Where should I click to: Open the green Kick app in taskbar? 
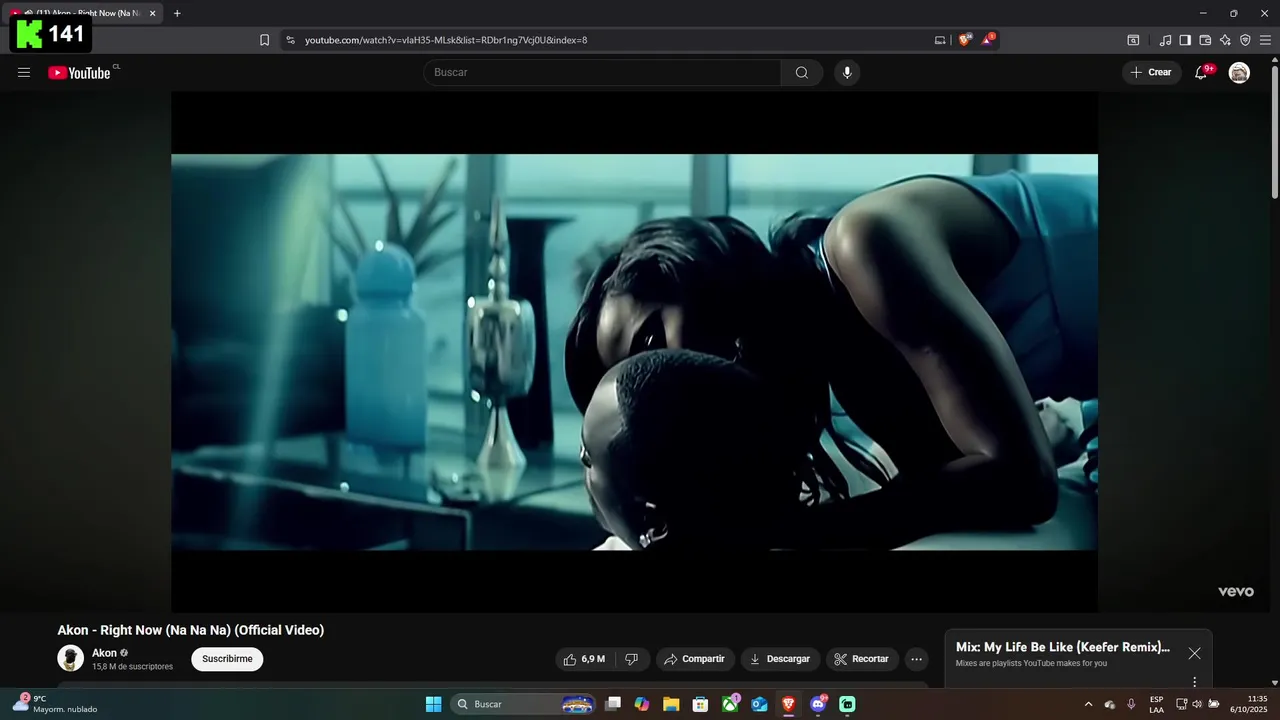coord(847,704)
